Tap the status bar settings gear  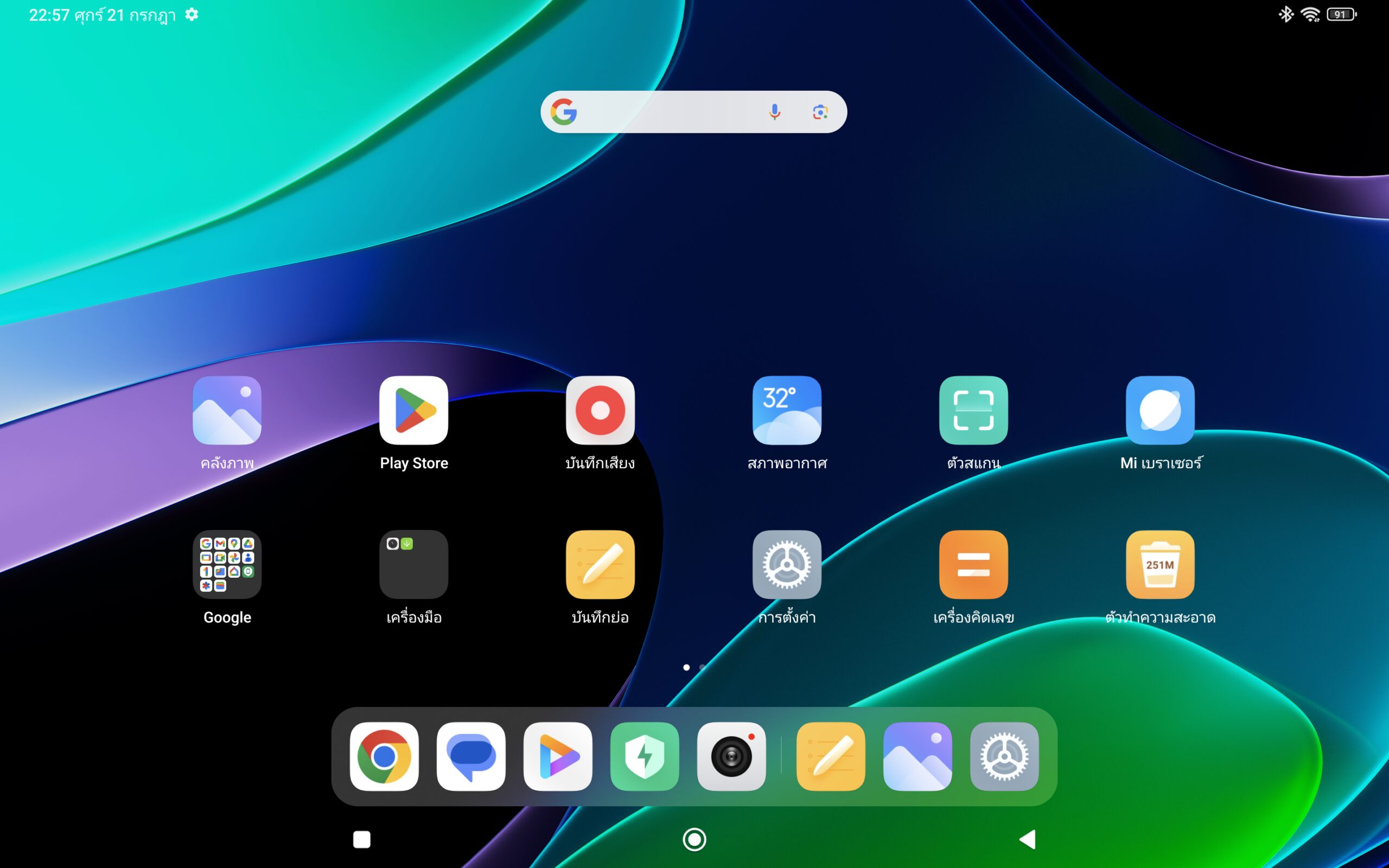coord(192,14)
